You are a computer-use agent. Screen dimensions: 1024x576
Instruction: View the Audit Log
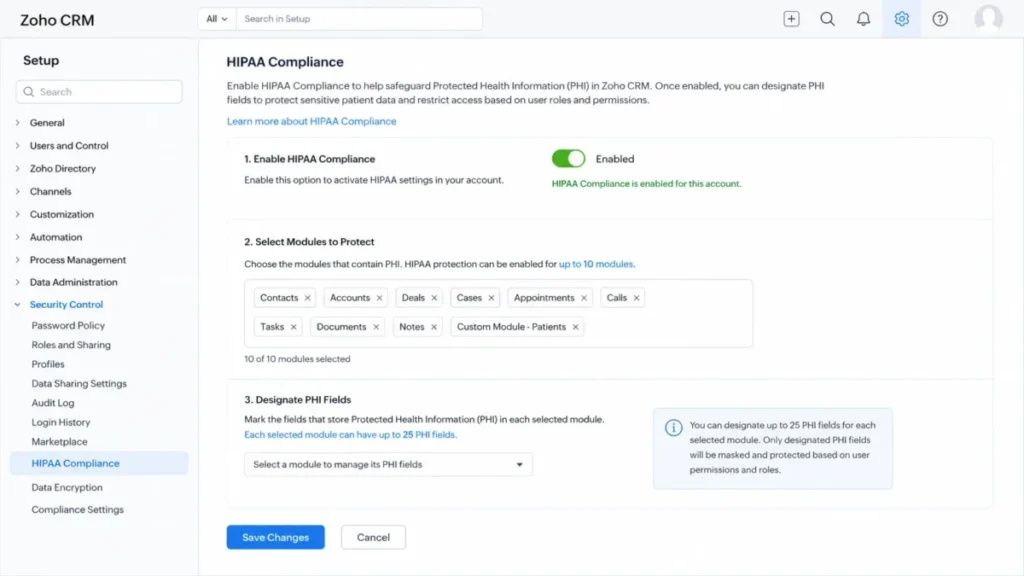point(53,403)
